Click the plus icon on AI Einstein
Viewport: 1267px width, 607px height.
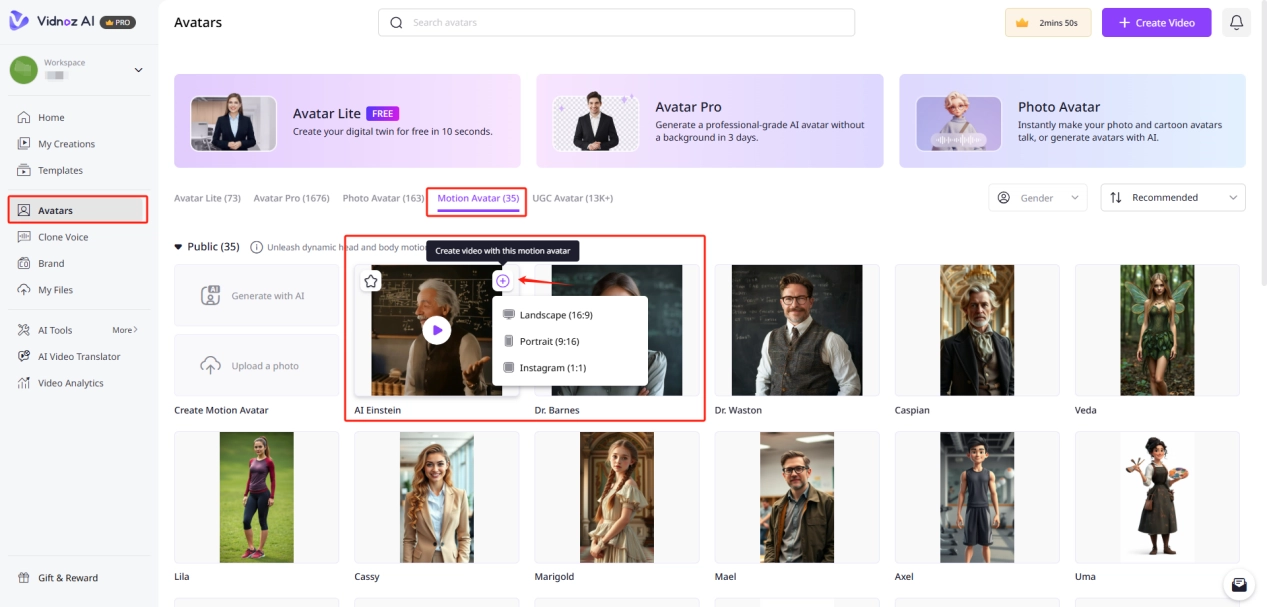[x=503, y=281]
